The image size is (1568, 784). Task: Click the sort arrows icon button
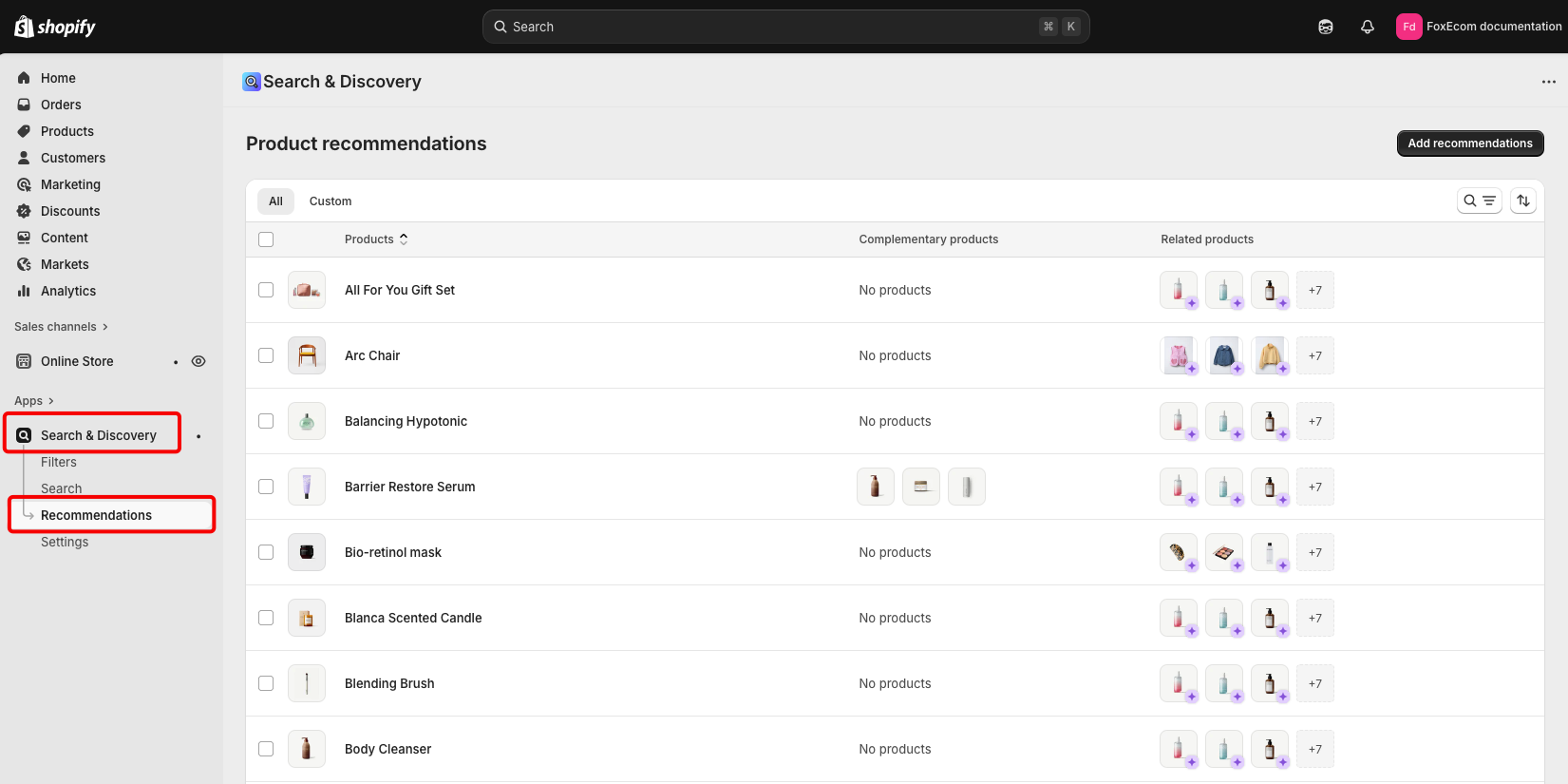pos(1522,201)
